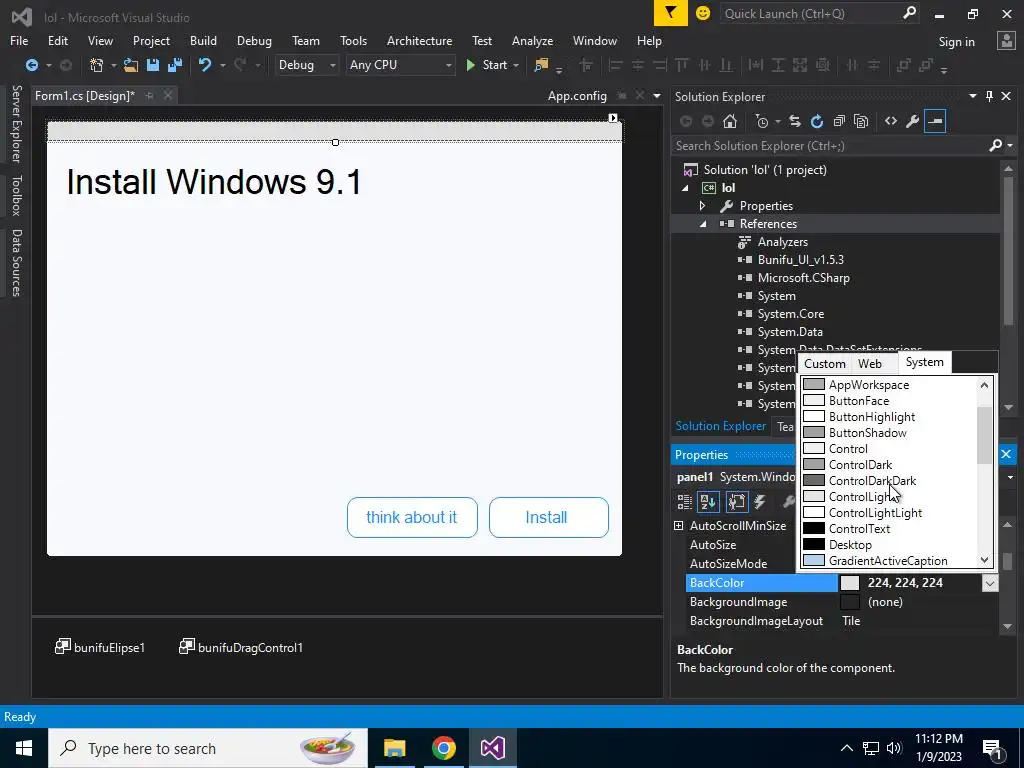The width and height of the screenshot is (1024, 768).
Task: Open Google Chrome from the taskbar
Action: pyautogui.click(x=443, y=748)
